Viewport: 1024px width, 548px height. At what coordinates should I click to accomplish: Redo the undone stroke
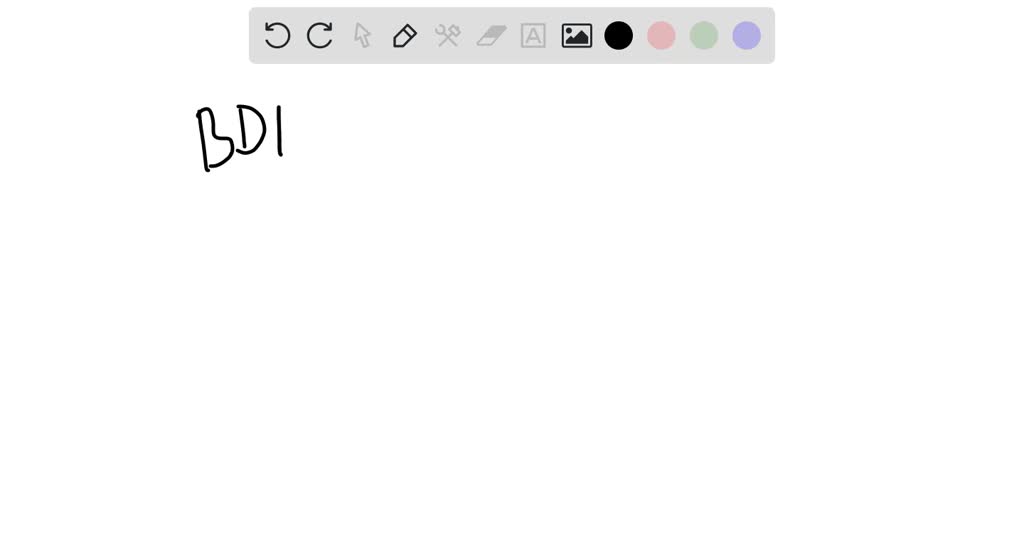(x=320, y=35)
